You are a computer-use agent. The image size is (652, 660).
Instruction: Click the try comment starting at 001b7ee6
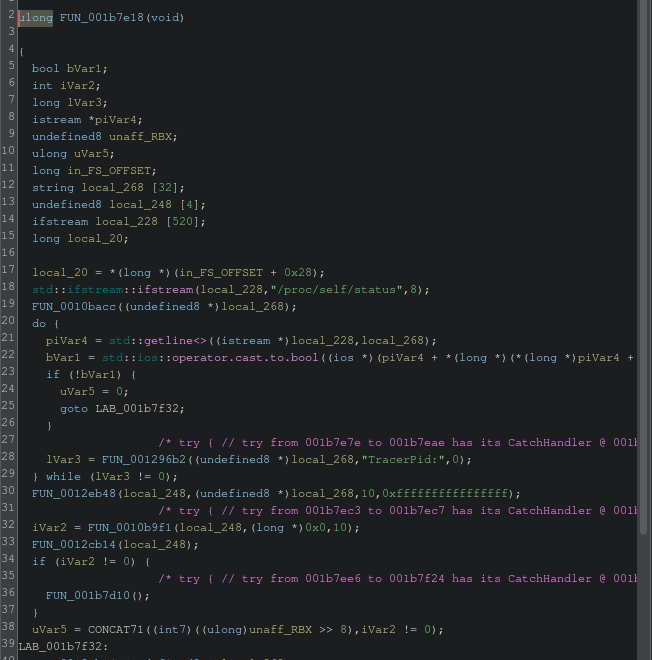397,578
